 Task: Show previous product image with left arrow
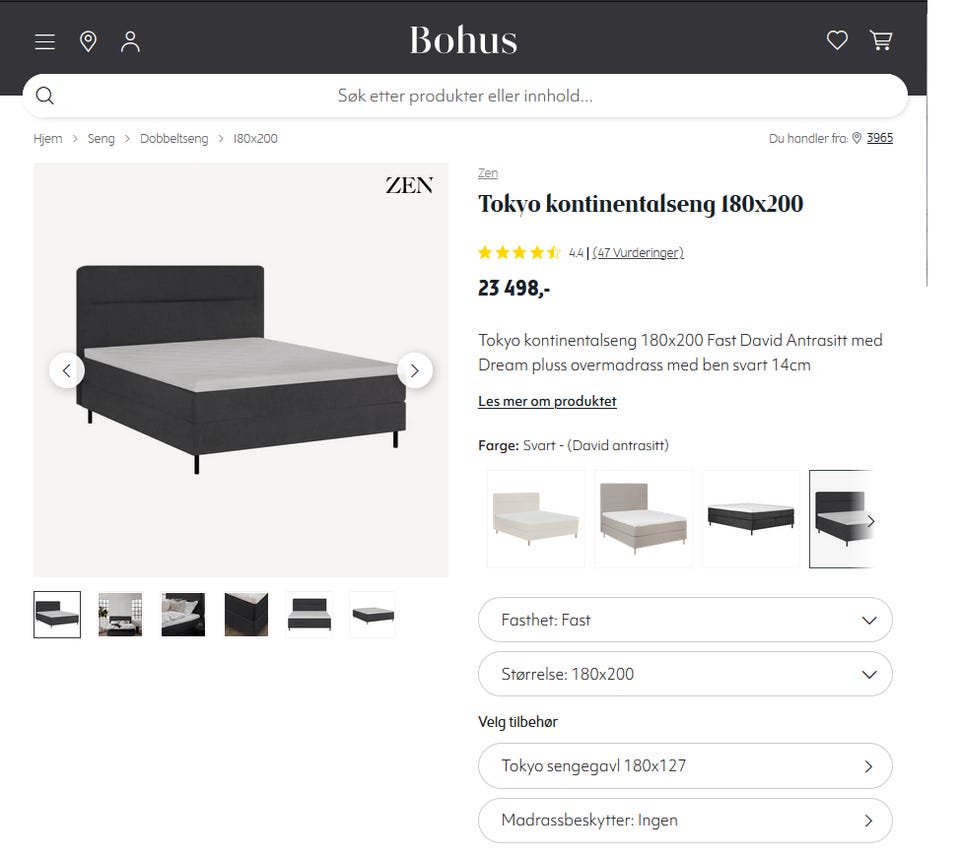pyautogui.click(x=67, y=370)
